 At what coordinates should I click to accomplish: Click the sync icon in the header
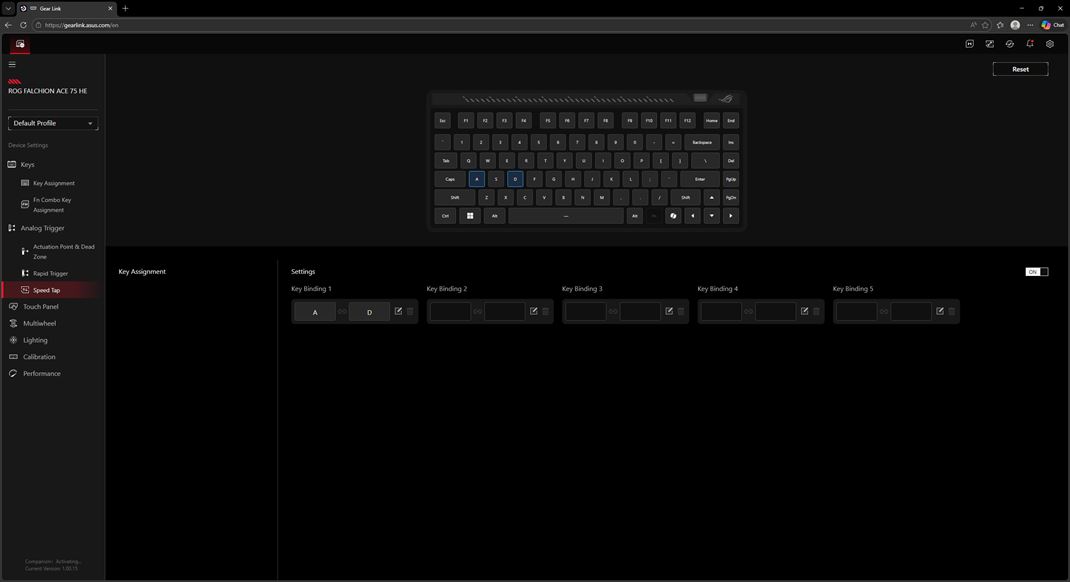tap(1010, 44)
